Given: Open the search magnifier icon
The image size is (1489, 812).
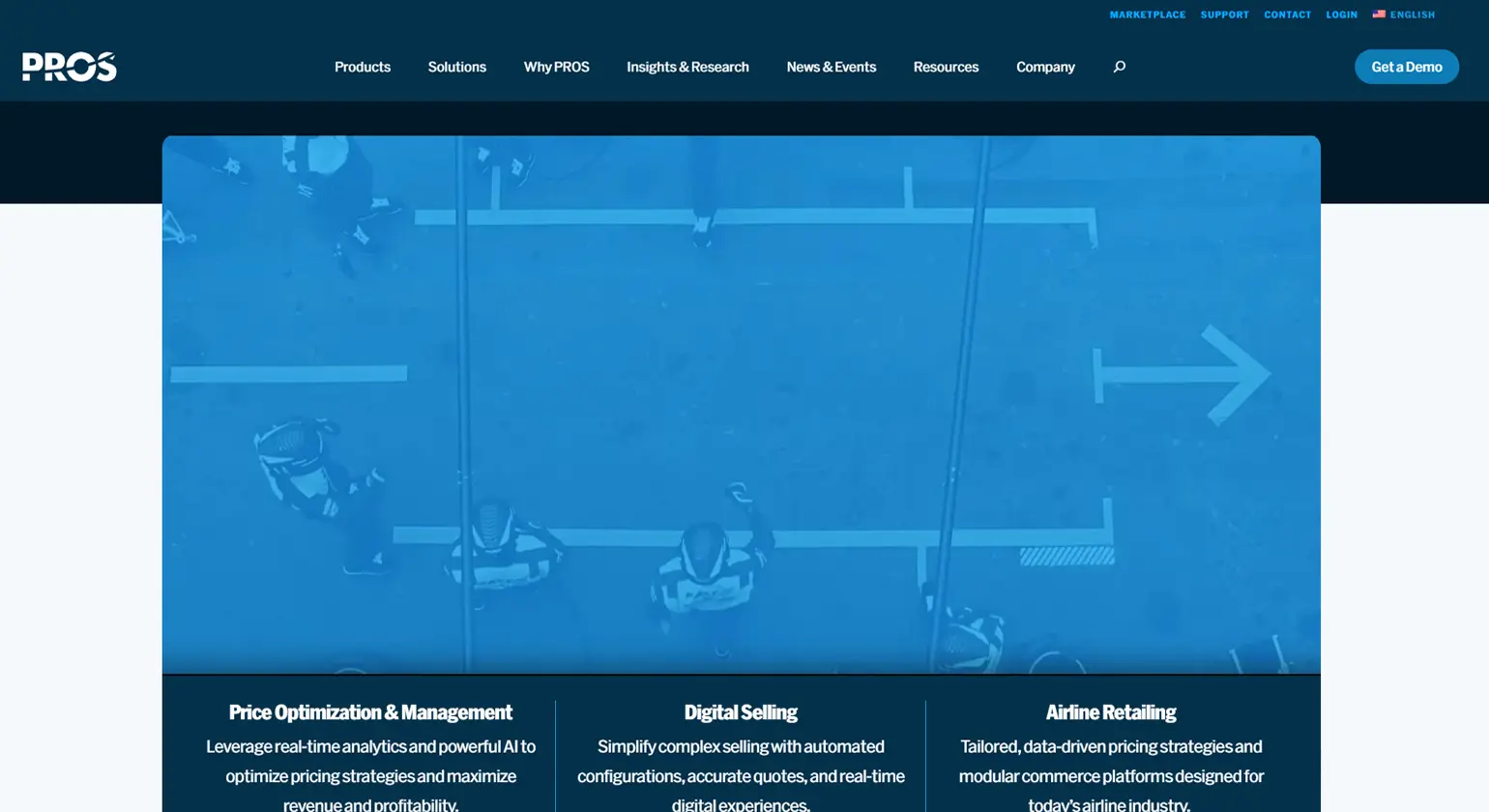Looking at the screenshot, I should (1119, 67).
